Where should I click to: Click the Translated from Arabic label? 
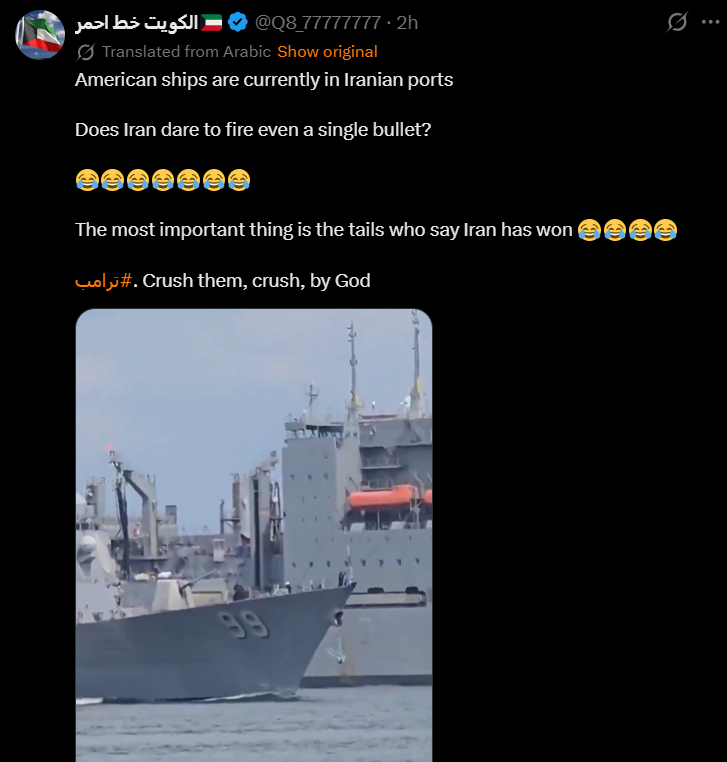click(186, 52)
